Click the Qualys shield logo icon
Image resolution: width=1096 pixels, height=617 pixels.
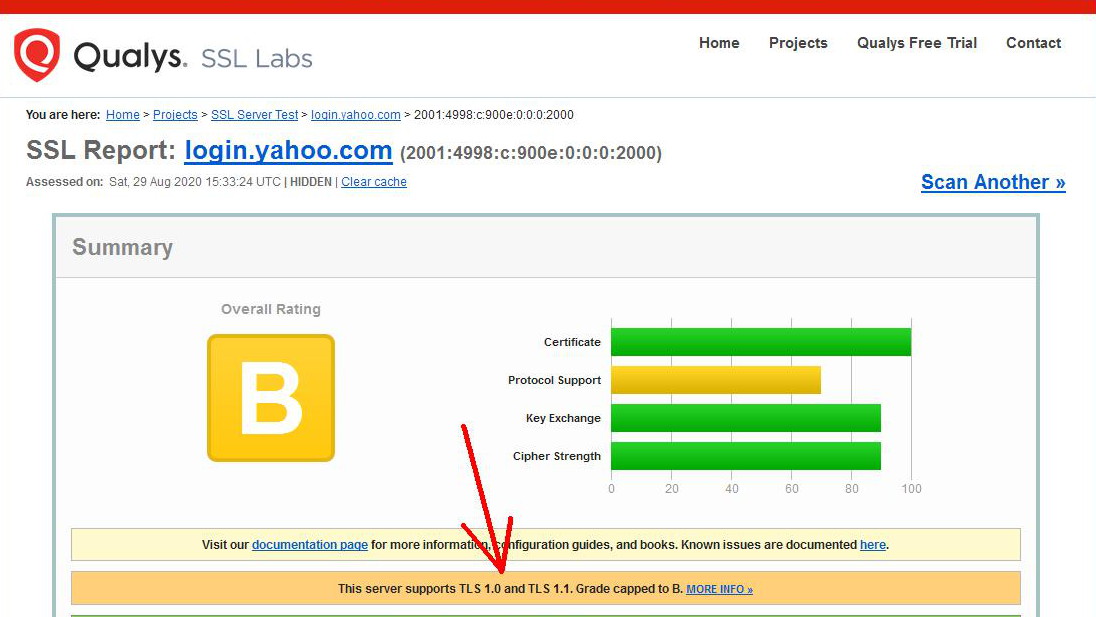click(x=37, y=55)
